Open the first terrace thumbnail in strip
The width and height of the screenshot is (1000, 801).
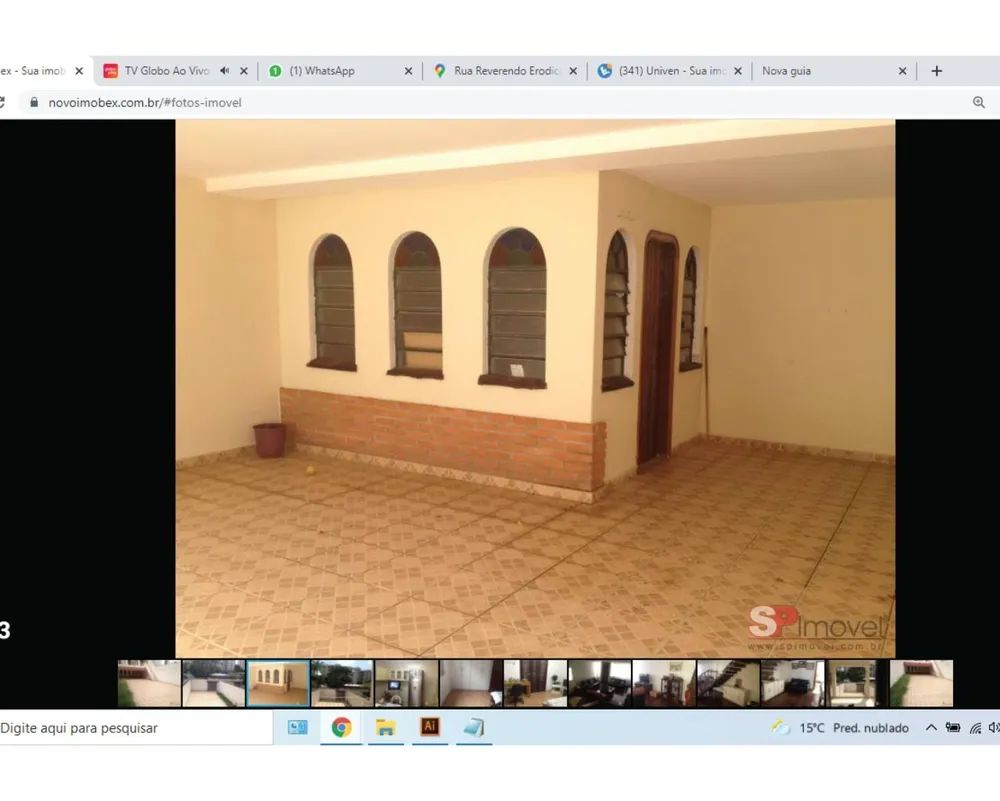tap(149, 684)
